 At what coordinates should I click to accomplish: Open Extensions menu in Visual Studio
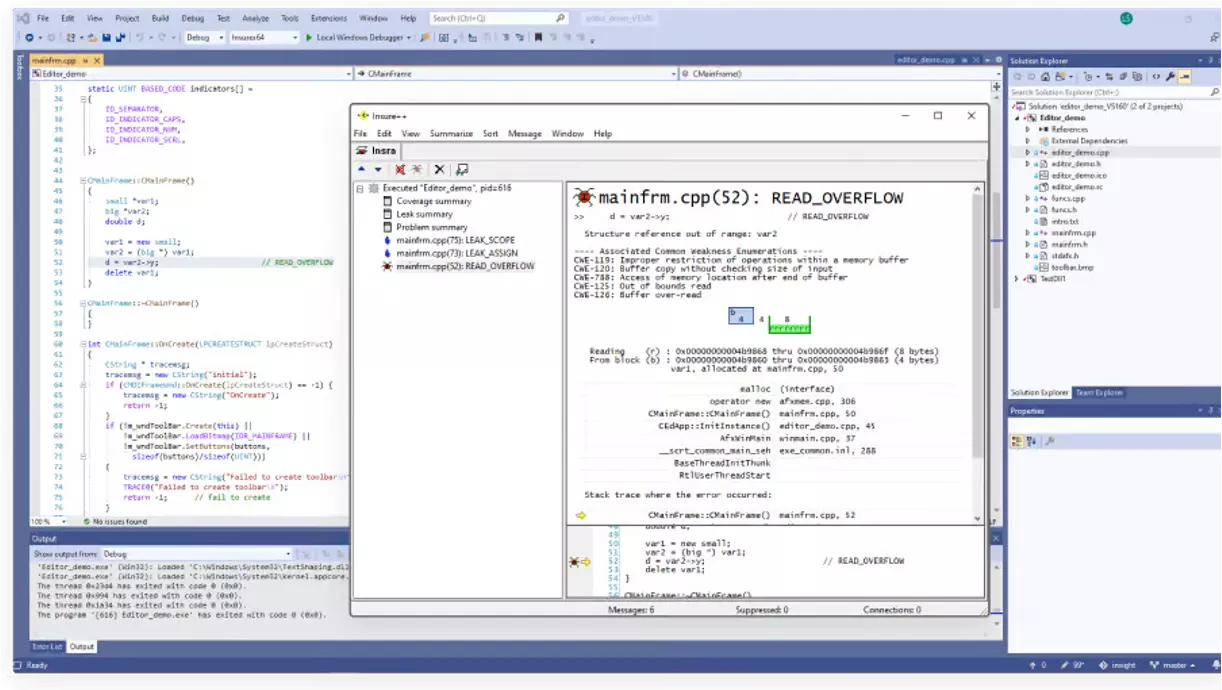coord(329,18)
